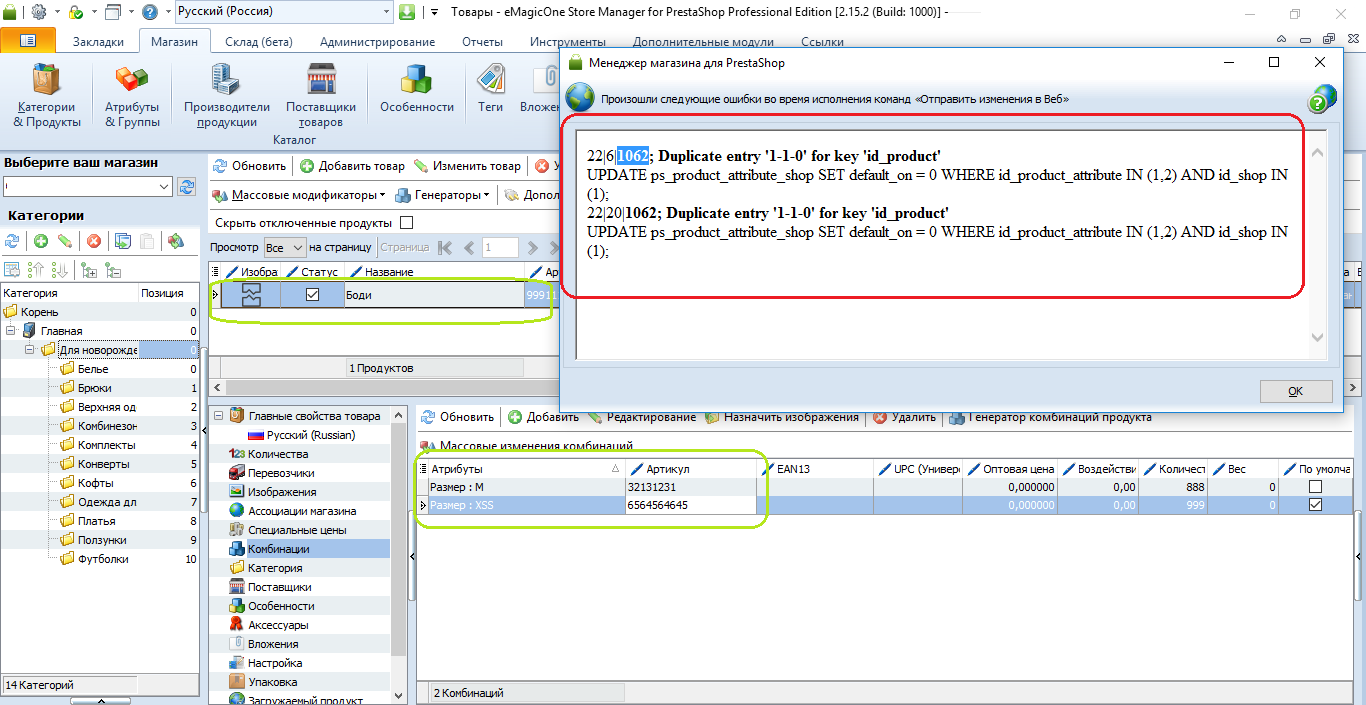Screen dimensions: 1366x705
Task: Click the Features ribbon icon
Action: 416,97
